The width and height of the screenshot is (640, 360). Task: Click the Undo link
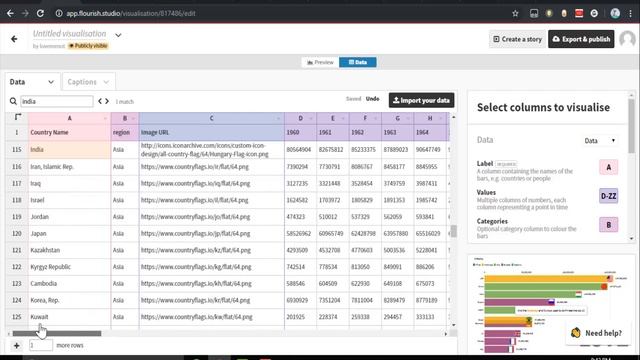pos(372,99)
